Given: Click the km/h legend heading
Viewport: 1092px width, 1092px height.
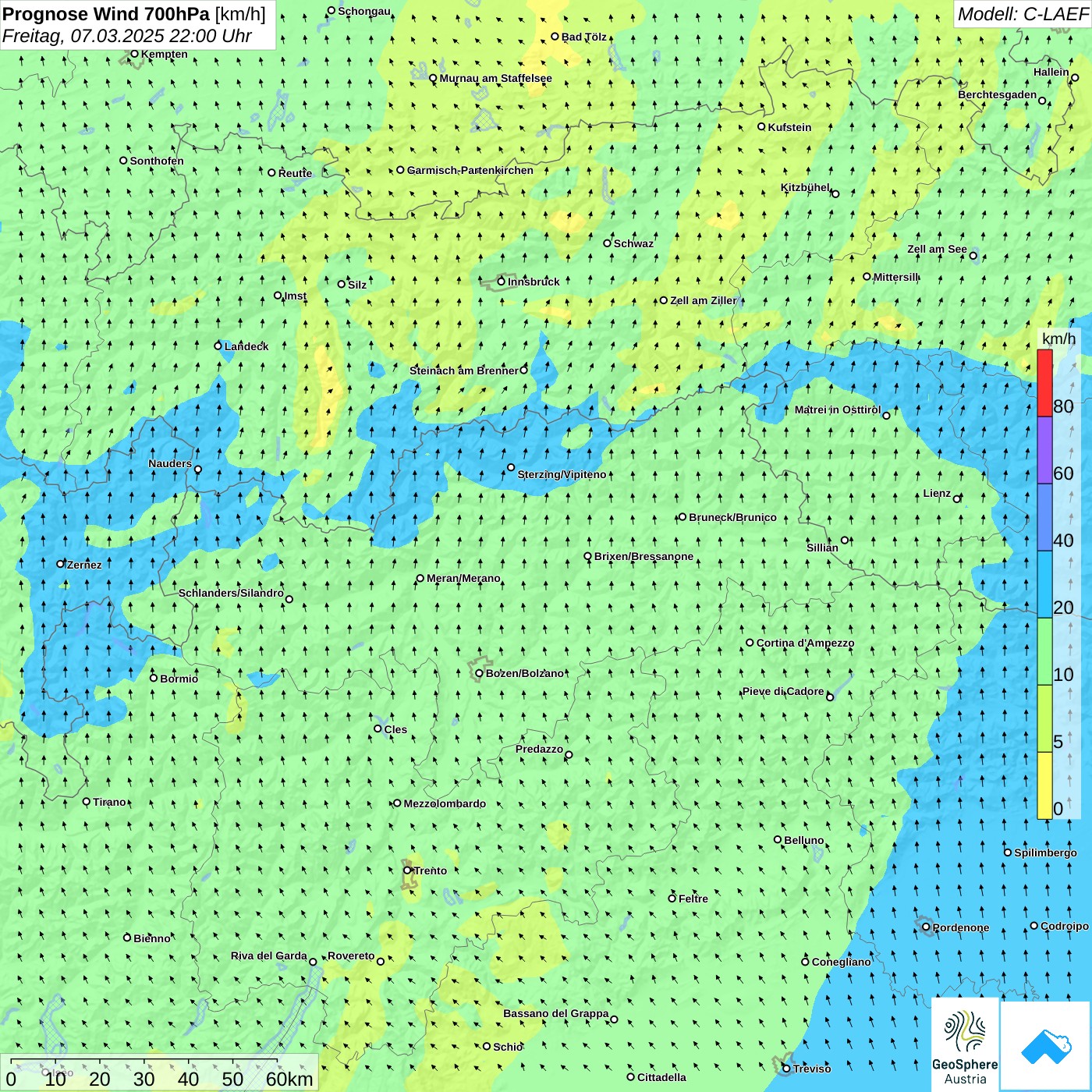Looking at the screenshot, I should (x=1058, y=339).
